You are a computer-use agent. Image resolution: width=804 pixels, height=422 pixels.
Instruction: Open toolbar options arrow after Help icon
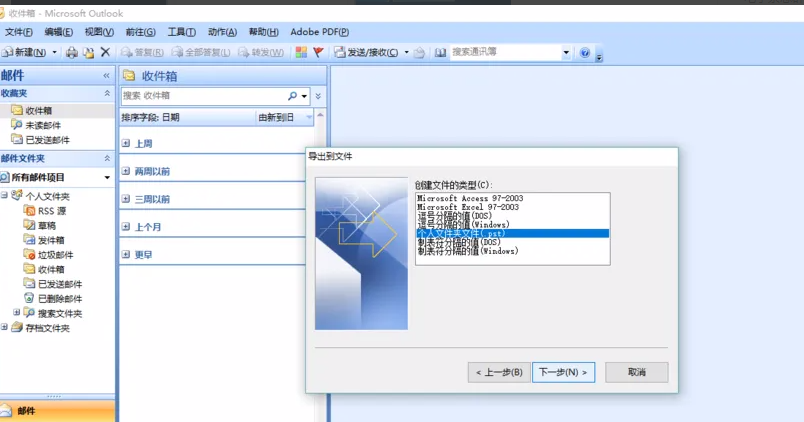coord(599,56)
